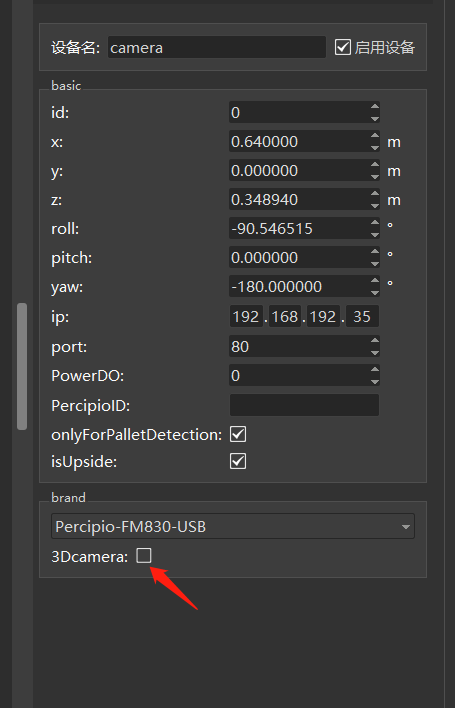Click the y coordinate value field
The image size is (455, 708).
pyautogui.click(x=299, y=171)
